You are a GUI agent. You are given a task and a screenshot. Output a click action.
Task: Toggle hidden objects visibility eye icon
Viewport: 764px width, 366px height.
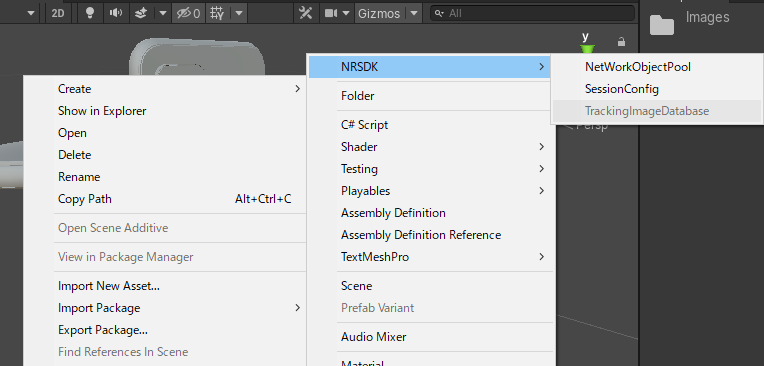(189, 13)
